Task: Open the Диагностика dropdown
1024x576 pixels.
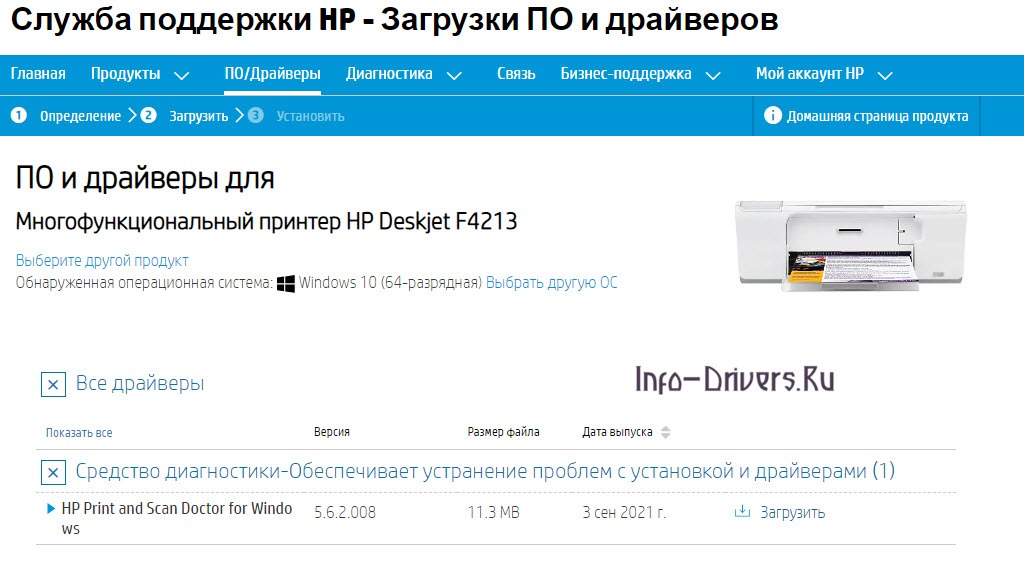Action: pos(391,73)
